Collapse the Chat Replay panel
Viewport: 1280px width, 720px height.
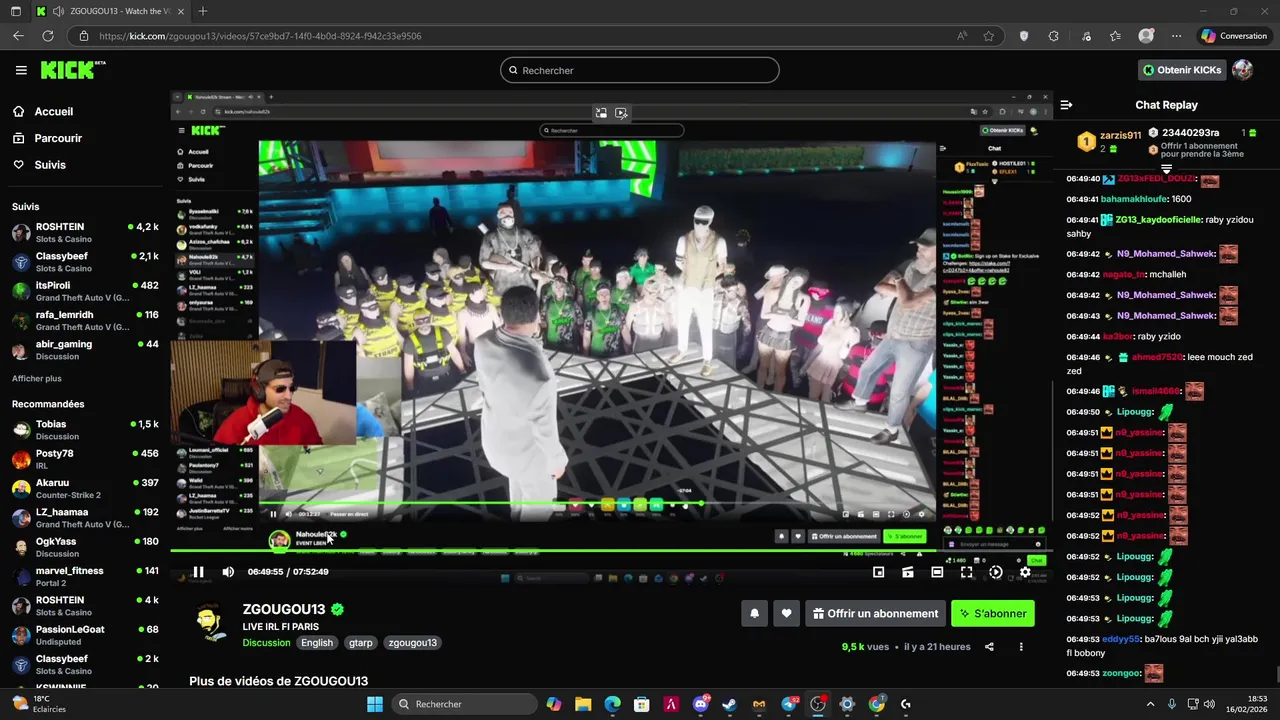(x=1066, y=105)
